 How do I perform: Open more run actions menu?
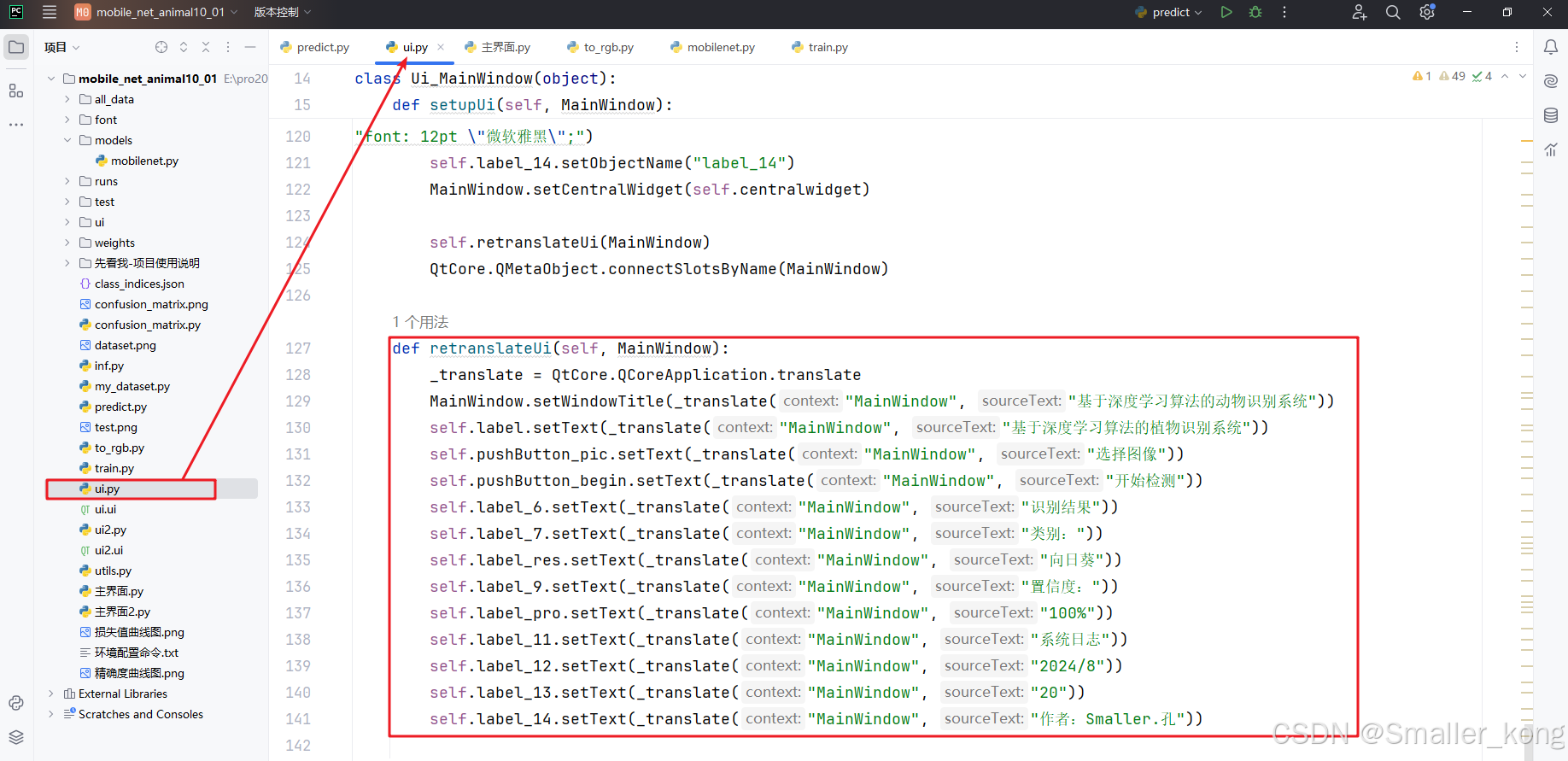[x=1284, y=12]
